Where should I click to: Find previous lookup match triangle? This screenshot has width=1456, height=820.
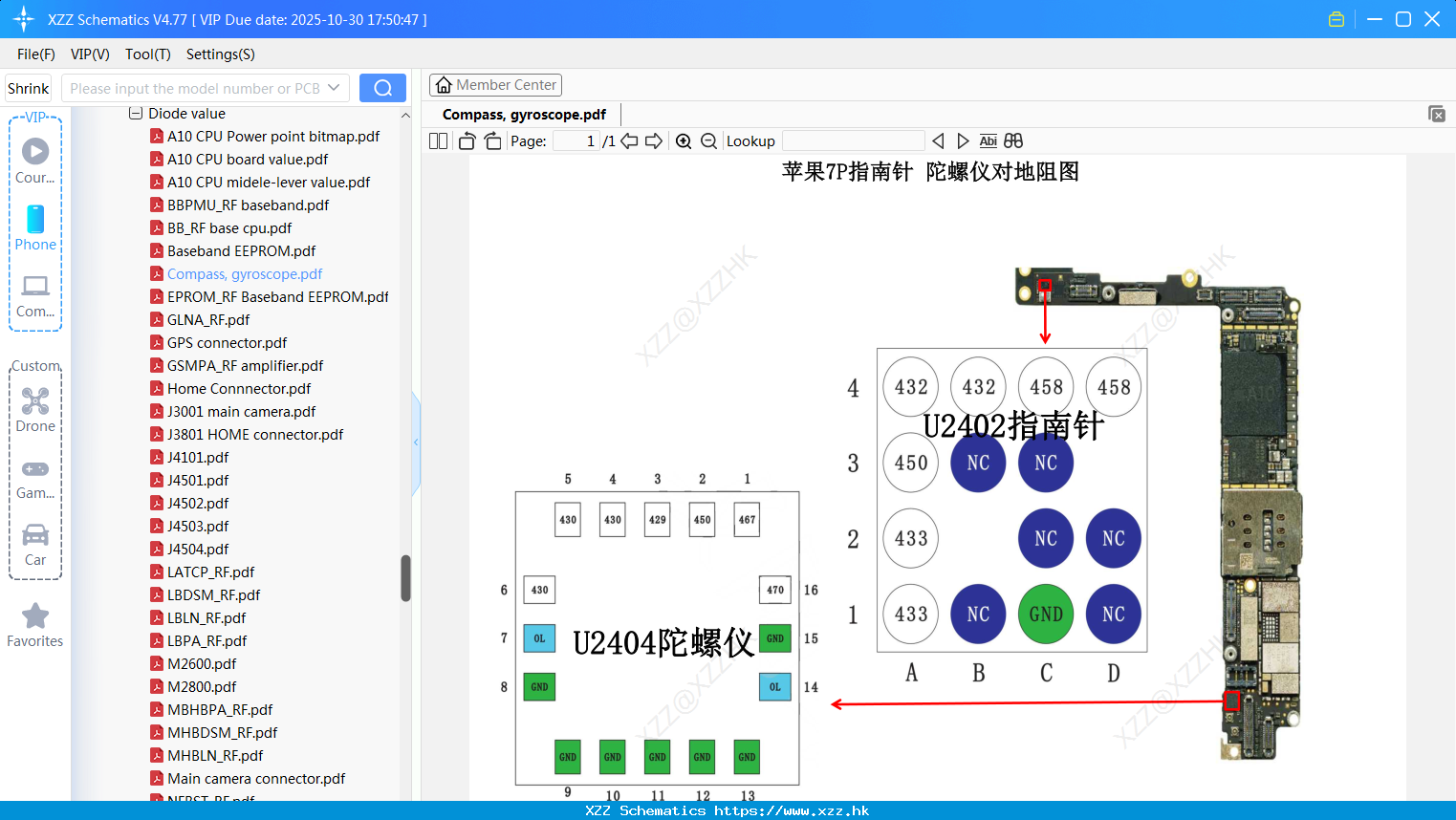[938, 141]
